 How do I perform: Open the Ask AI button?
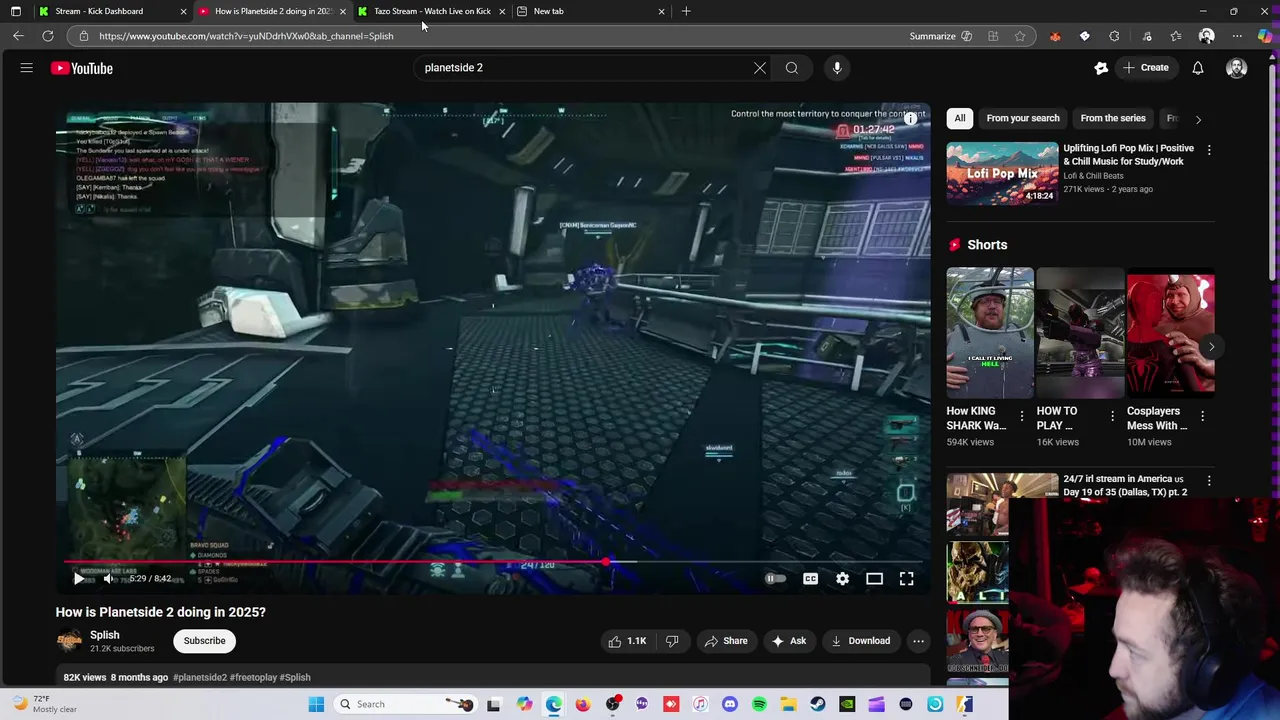[788, 641]
